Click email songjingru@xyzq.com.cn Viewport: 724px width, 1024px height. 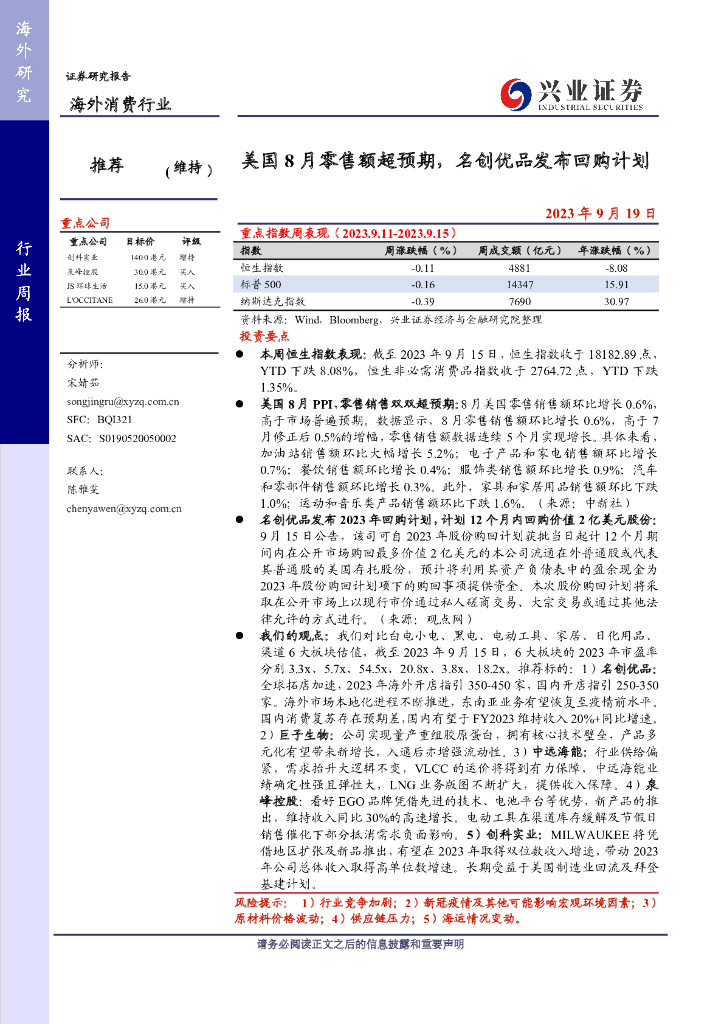coord(123,402)
